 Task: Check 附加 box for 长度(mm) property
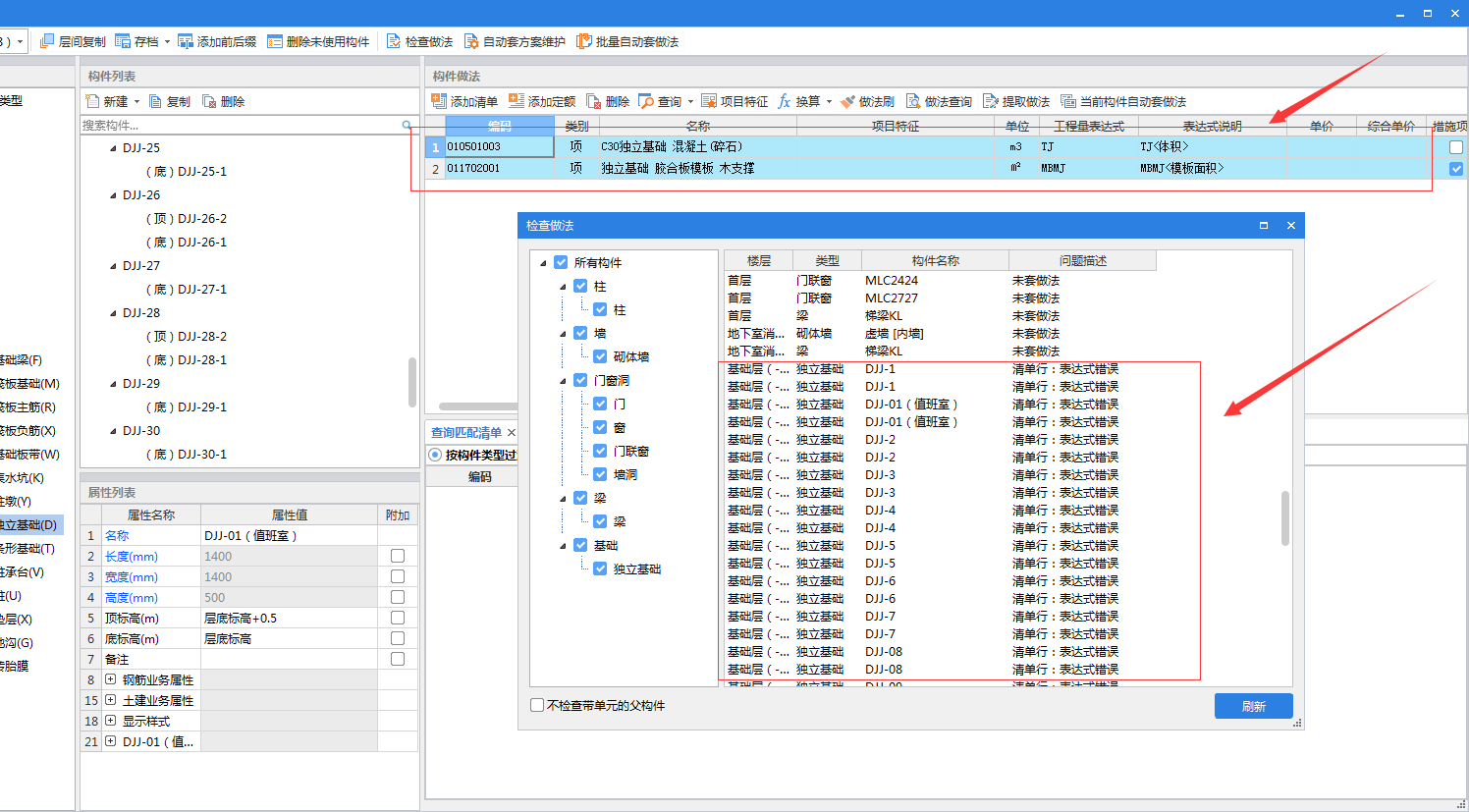(398, 556)
